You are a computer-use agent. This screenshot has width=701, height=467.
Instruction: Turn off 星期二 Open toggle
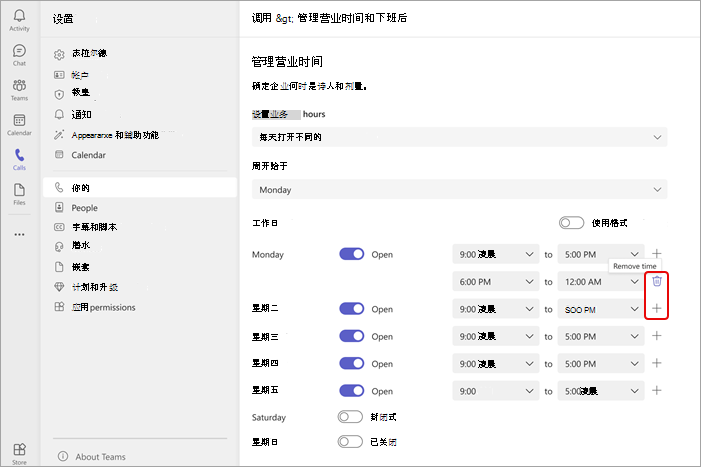[352, 308]
